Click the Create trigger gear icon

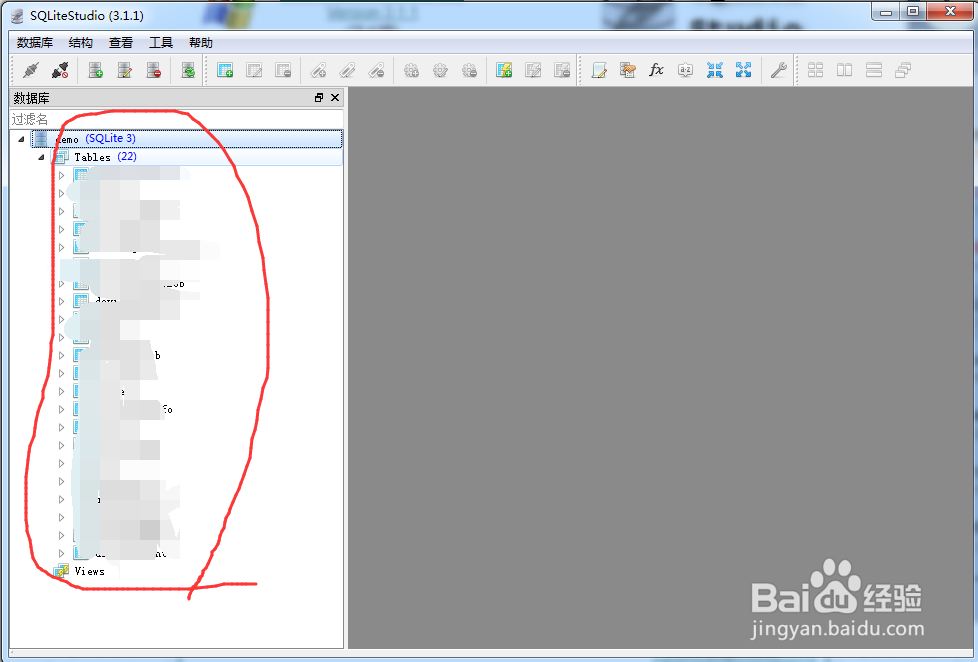click(411, 70)
